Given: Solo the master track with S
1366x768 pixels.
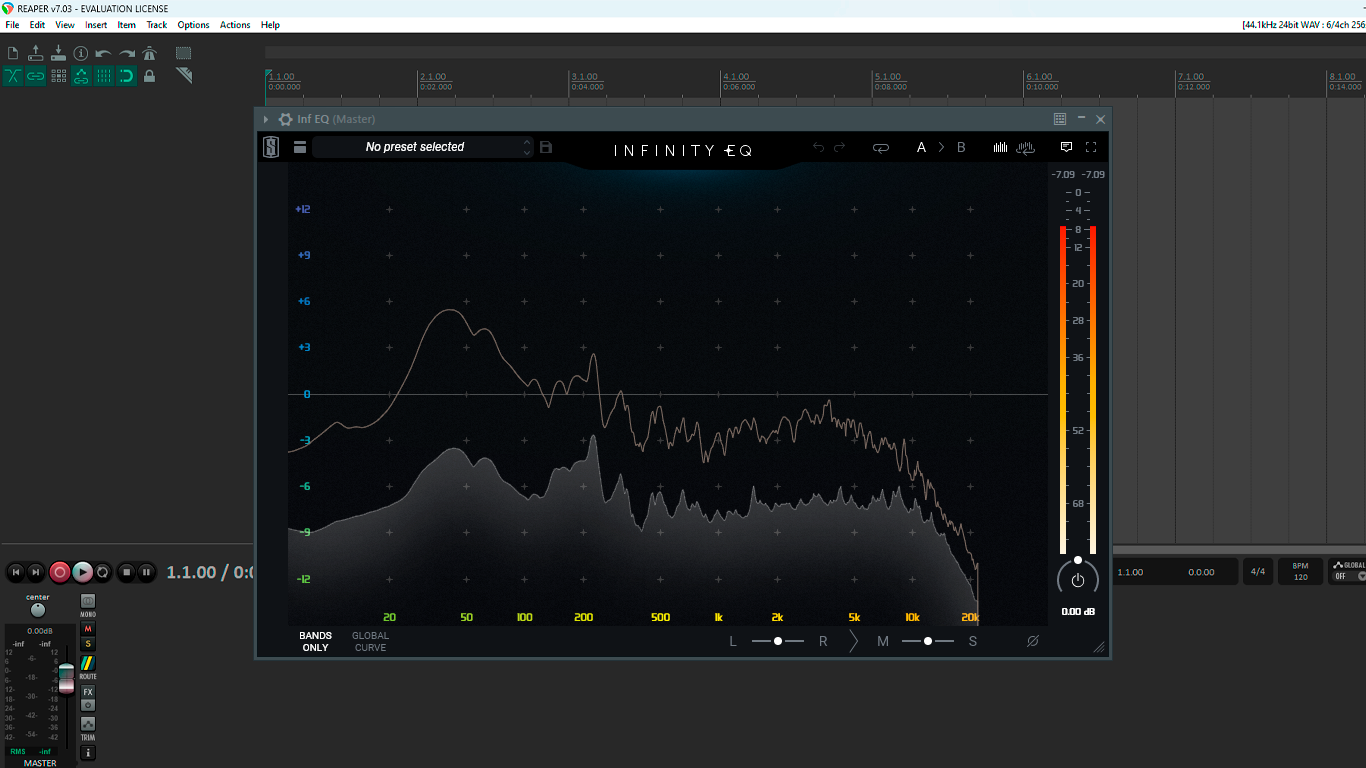Looking at the screenshot, I should tap(88, 644).
